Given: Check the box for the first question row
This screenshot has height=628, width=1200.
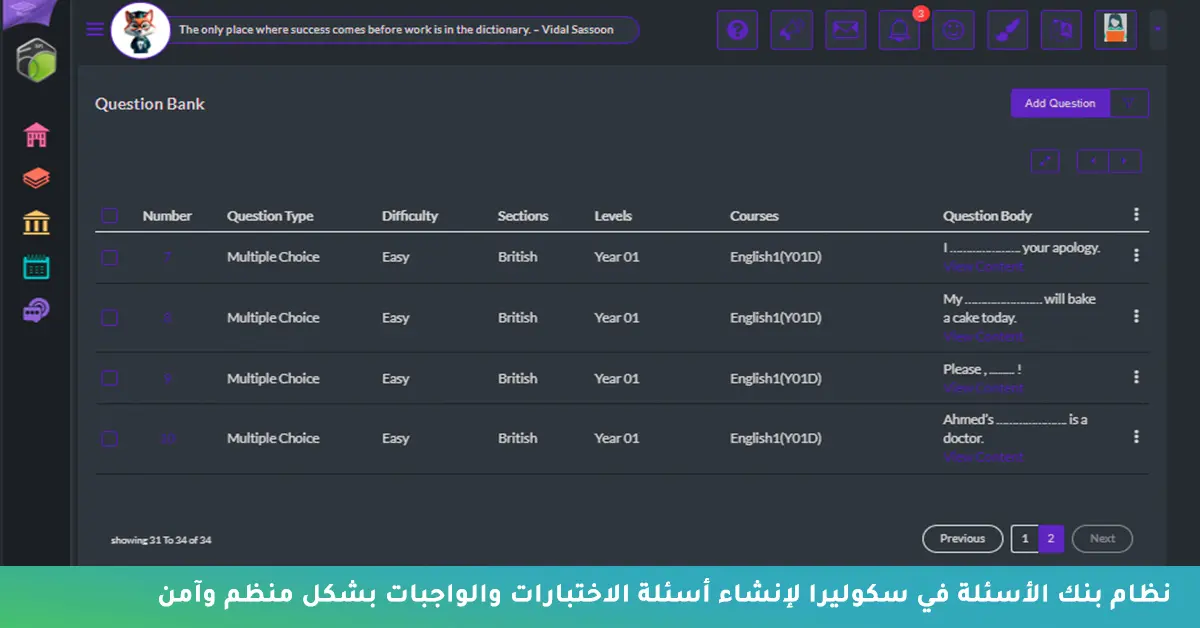Looking at the screenshot, I should click(110, 257).
